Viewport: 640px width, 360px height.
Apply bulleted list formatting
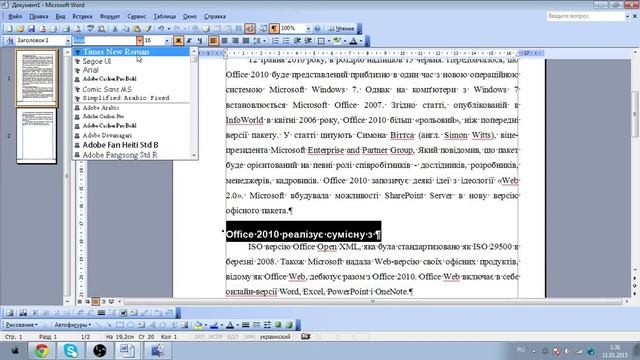287,40
